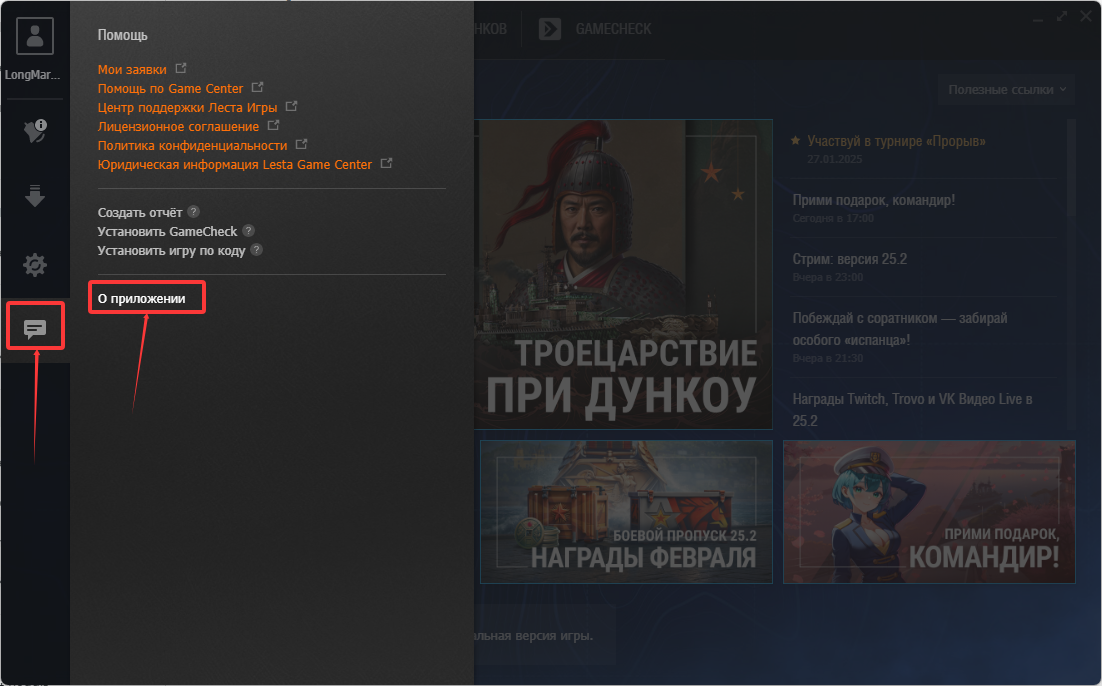
Task: Open О приложении in the help menu
Action: click(x=141, y=299)
